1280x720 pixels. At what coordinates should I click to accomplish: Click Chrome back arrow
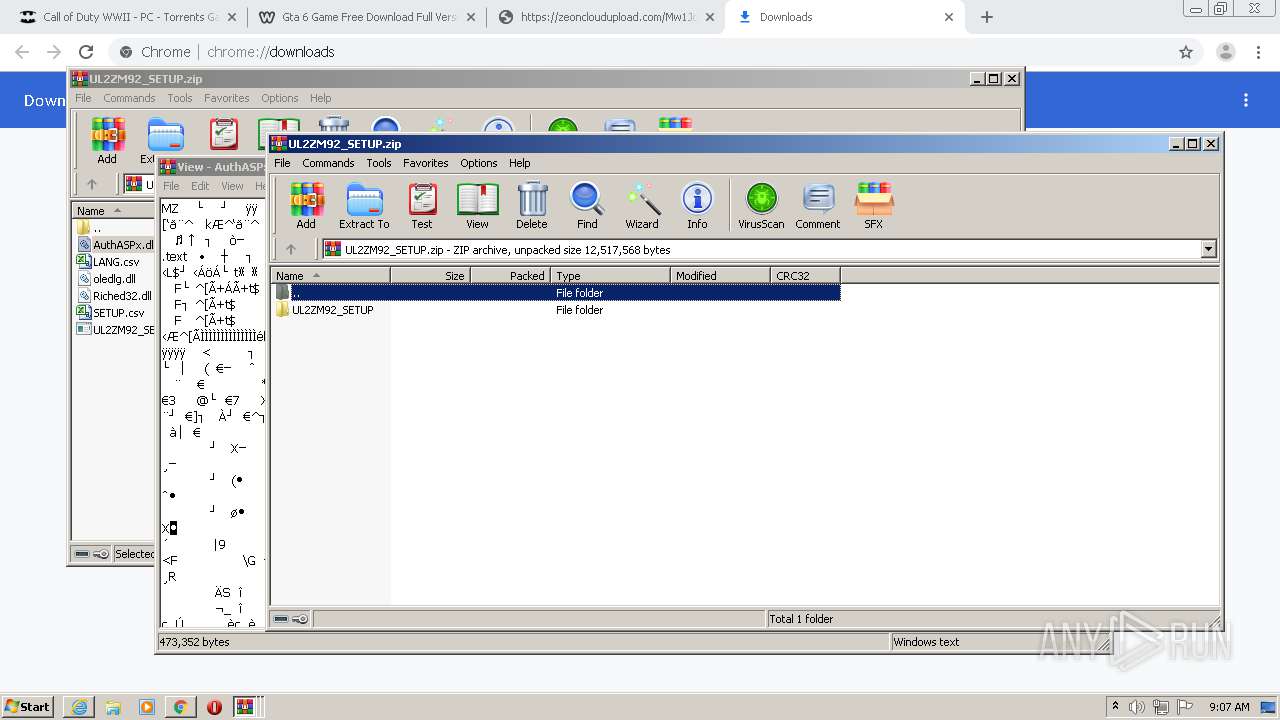click(x=22, y=52)
